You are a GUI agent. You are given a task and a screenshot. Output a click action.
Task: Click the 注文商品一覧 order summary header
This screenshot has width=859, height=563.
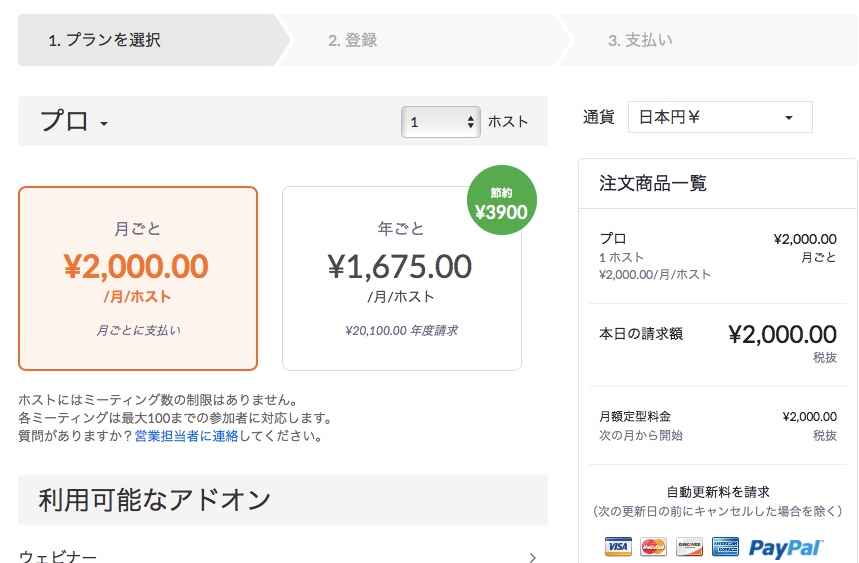[x=653, y=183]
